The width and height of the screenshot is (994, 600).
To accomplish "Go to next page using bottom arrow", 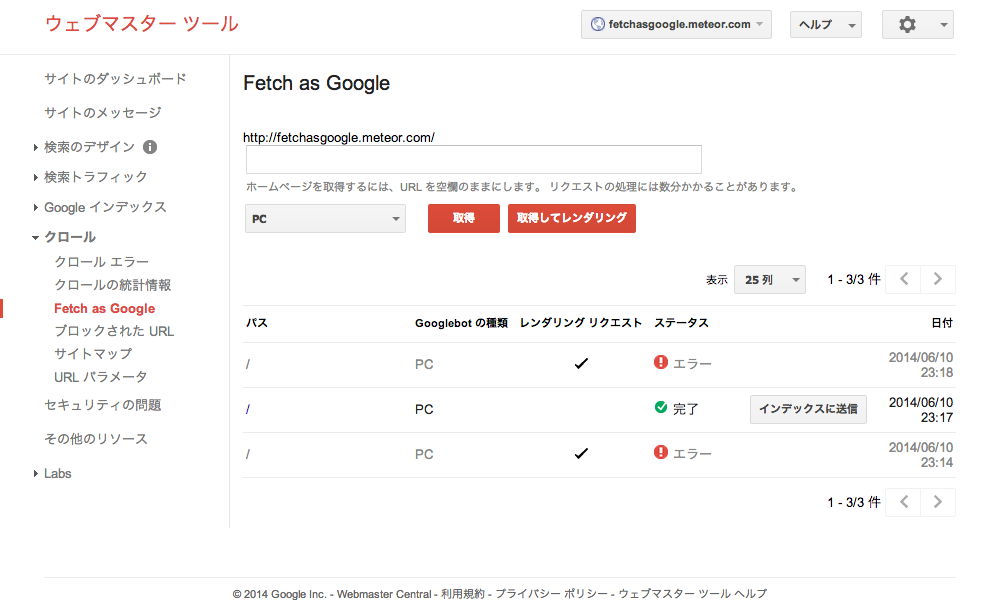I will click(938, 502).
